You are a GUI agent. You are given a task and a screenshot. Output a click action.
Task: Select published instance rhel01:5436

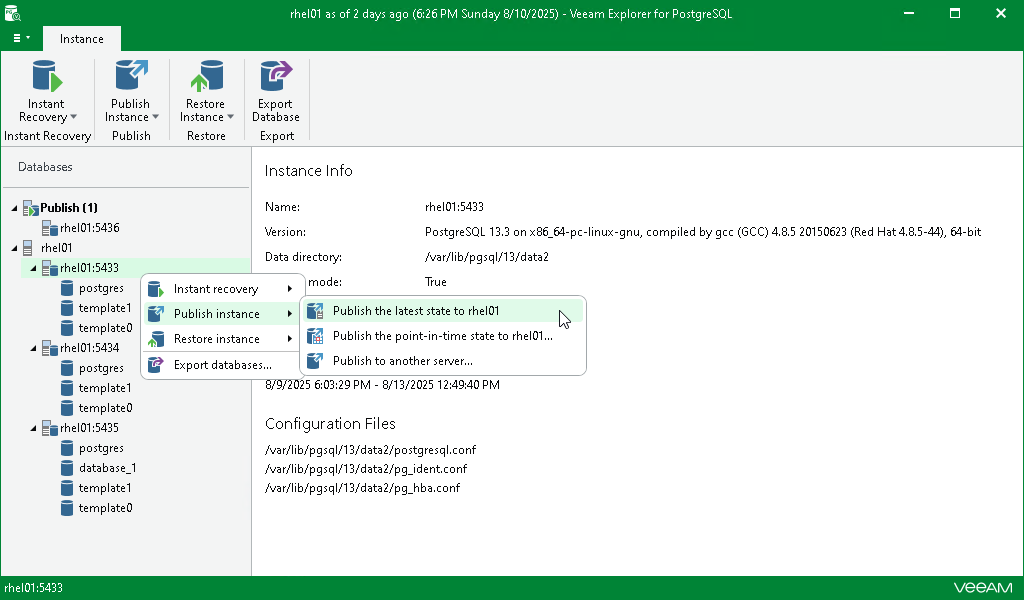click(89, 228)
